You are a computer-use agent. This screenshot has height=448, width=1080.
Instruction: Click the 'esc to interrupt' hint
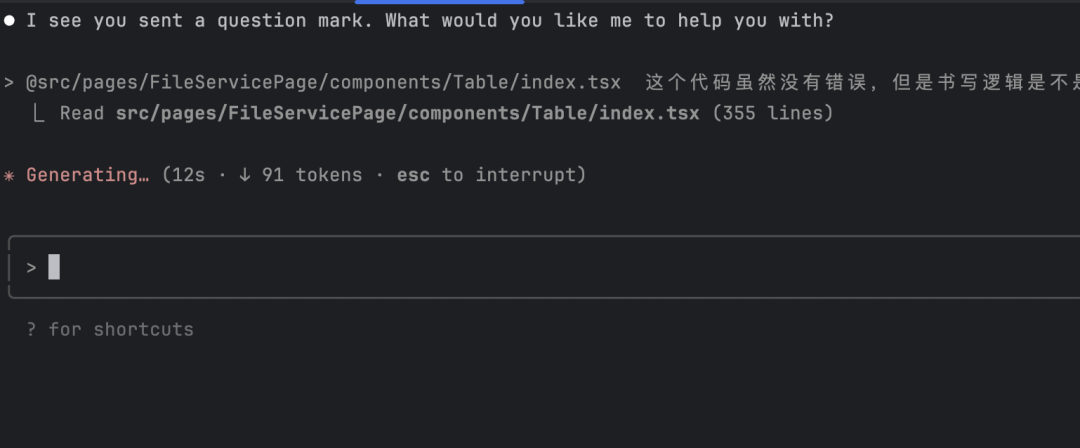click(491, 175)
